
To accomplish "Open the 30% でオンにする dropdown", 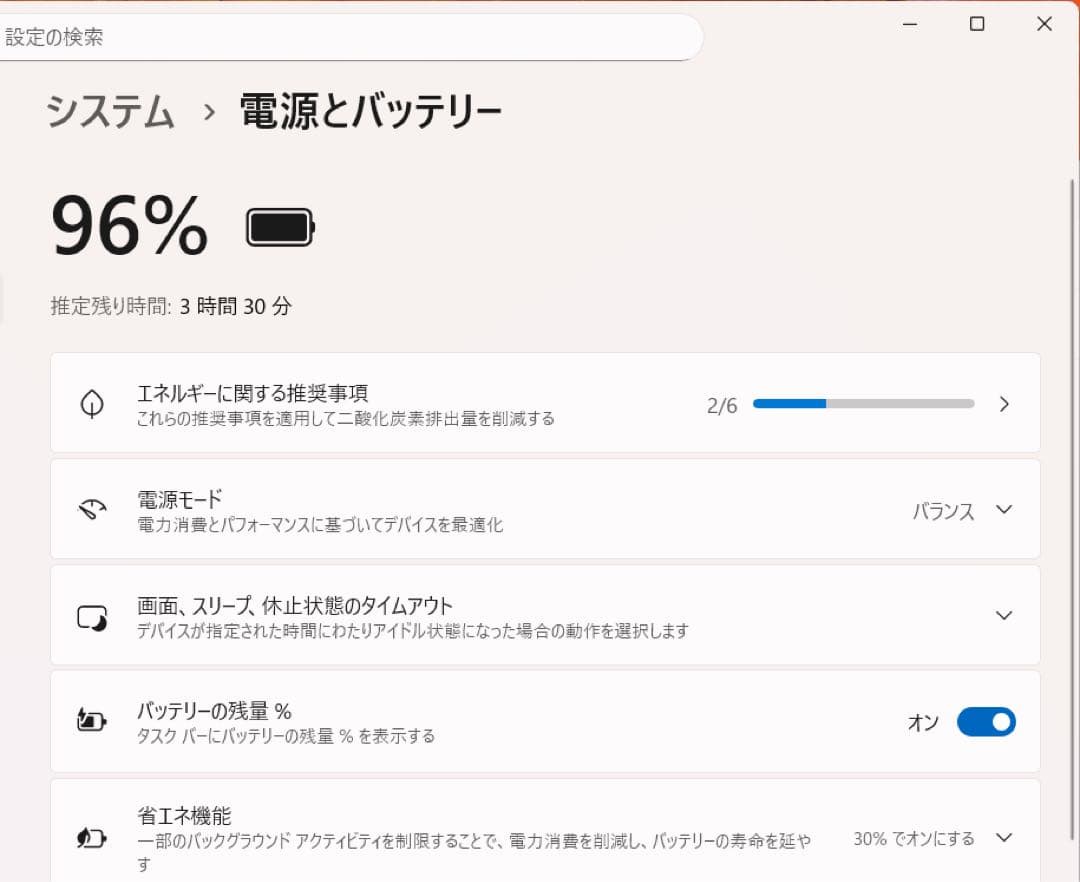I will 915,839.
